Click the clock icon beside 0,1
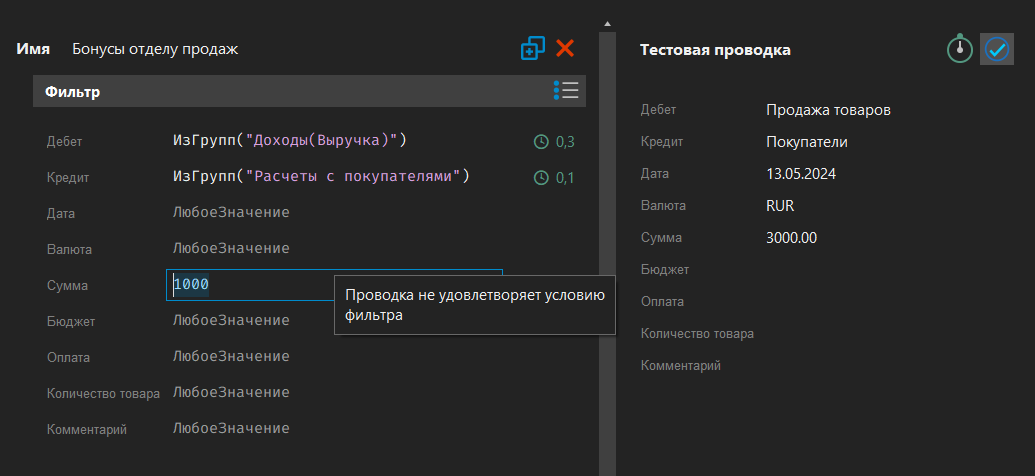This screenshot has height=476, width=1035. (x=541, y=178)
